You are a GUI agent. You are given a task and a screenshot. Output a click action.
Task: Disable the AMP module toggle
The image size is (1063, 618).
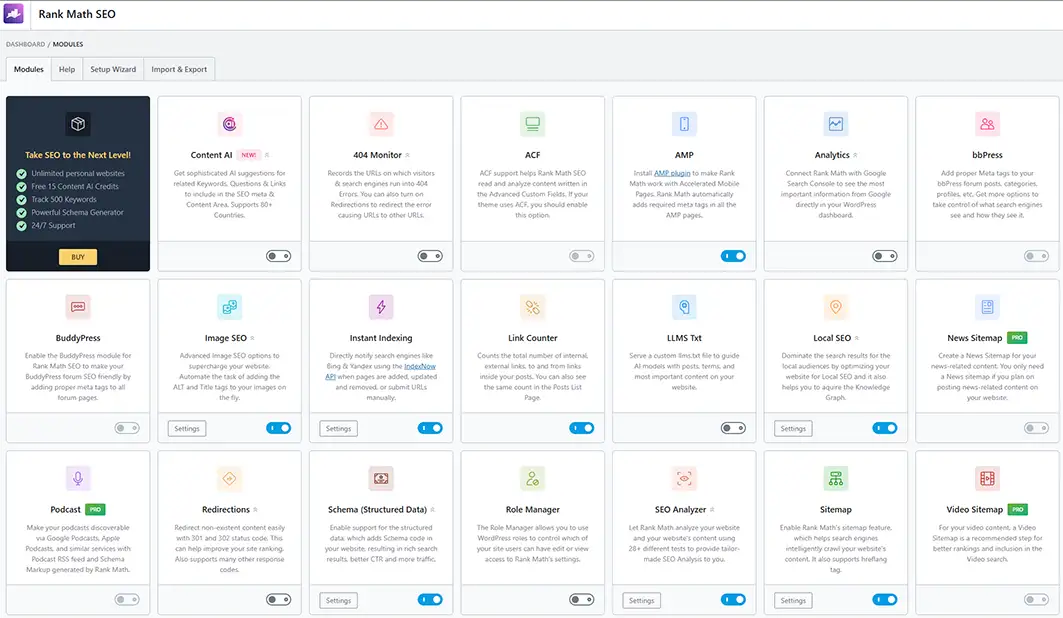point(733,256)
